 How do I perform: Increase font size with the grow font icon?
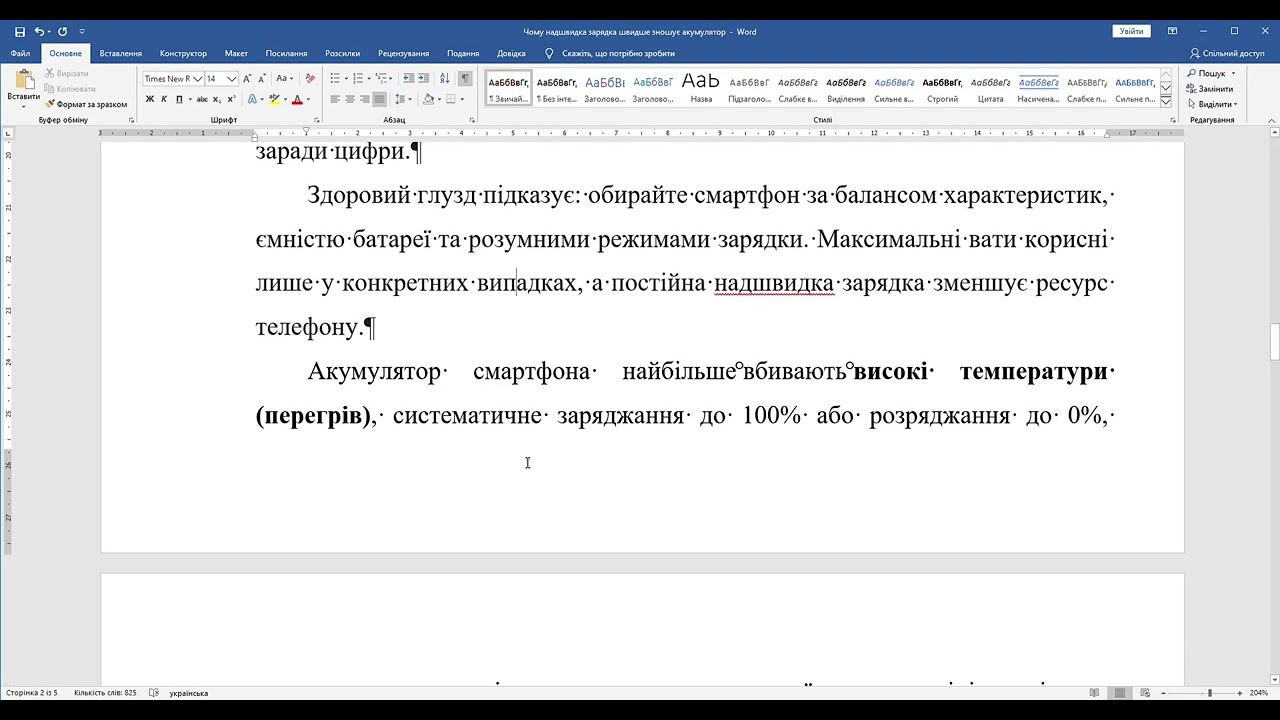(248, 78)
